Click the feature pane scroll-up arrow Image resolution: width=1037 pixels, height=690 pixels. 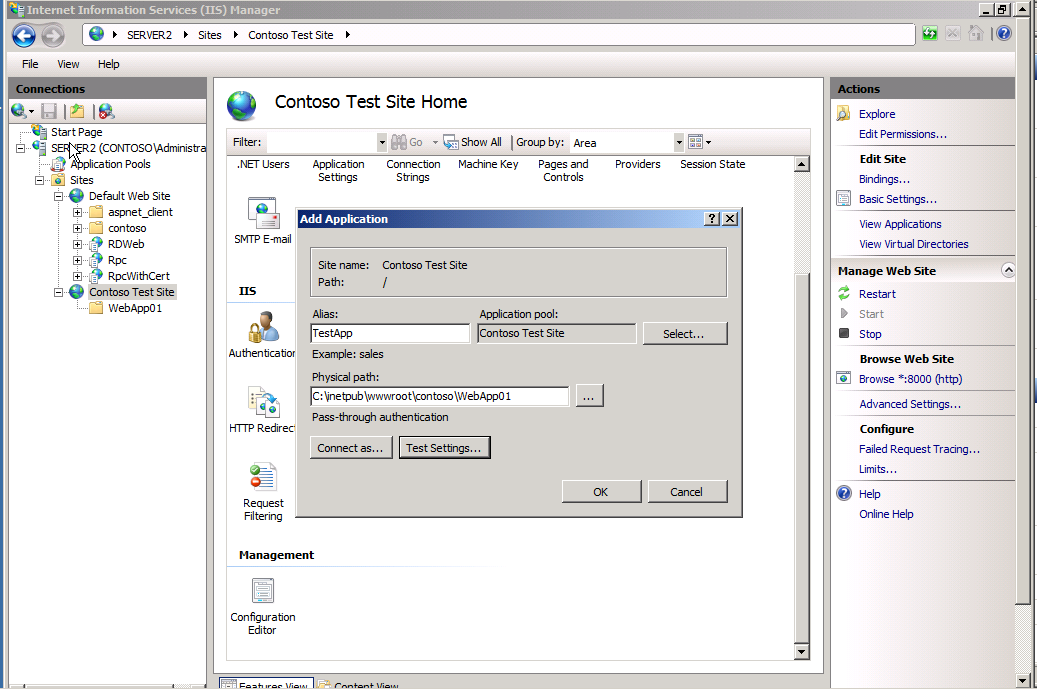click(x=802, y=164)
